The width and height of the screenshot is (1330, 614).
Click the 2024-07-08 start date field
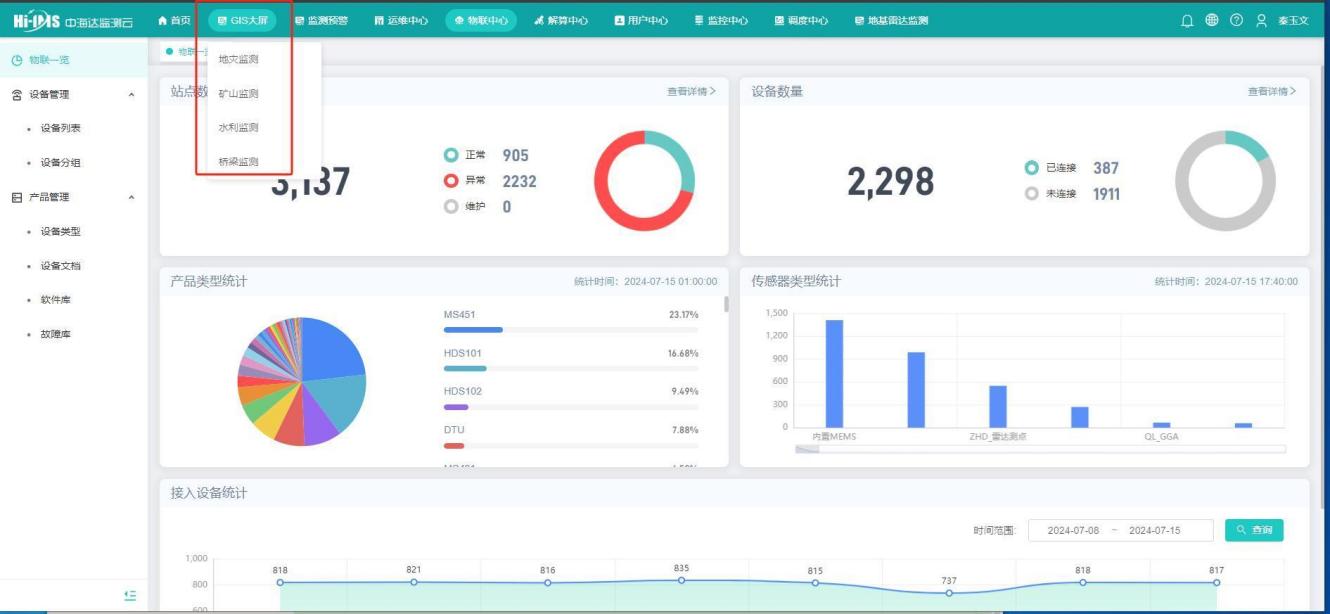pos(1072,530)
